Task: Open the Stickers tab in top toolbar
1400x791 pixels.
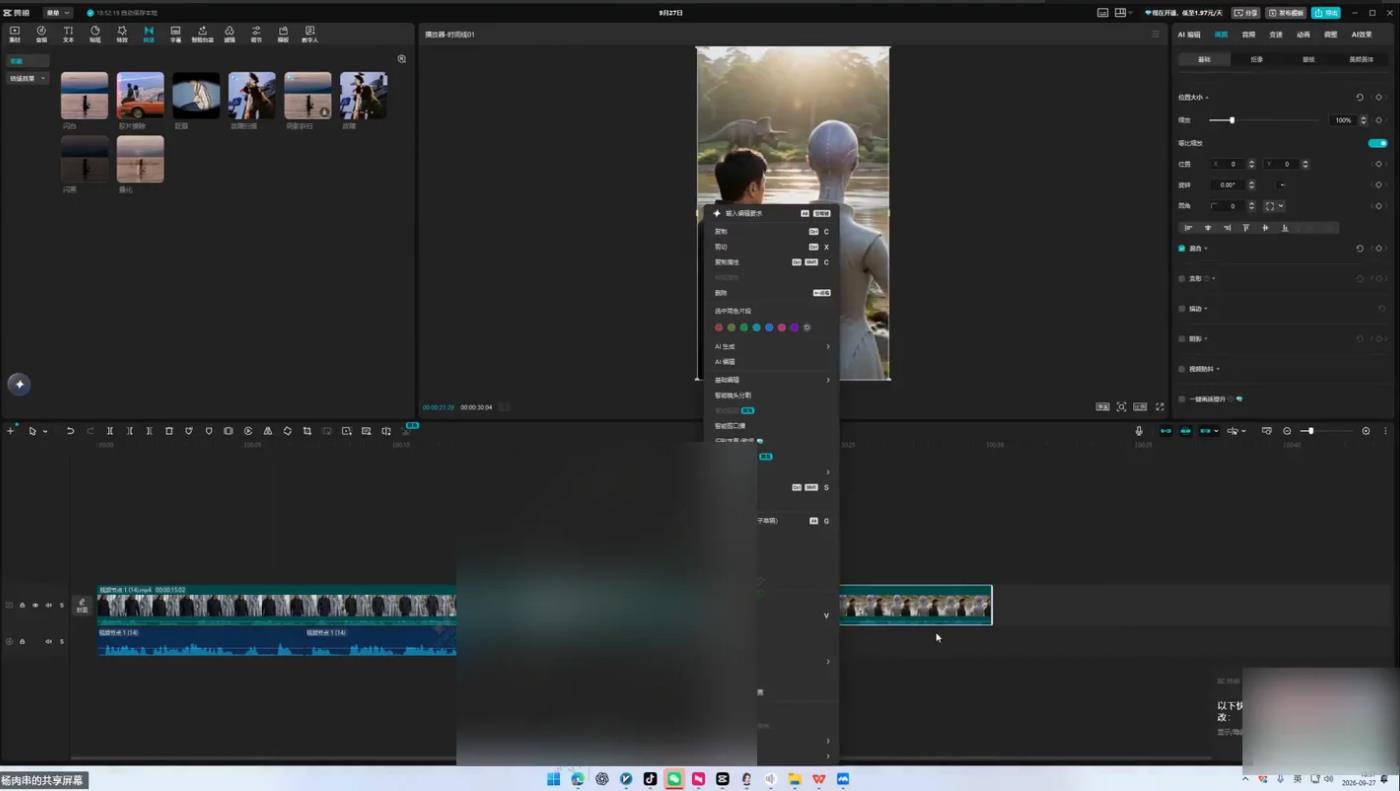Action: pos(95,34)
